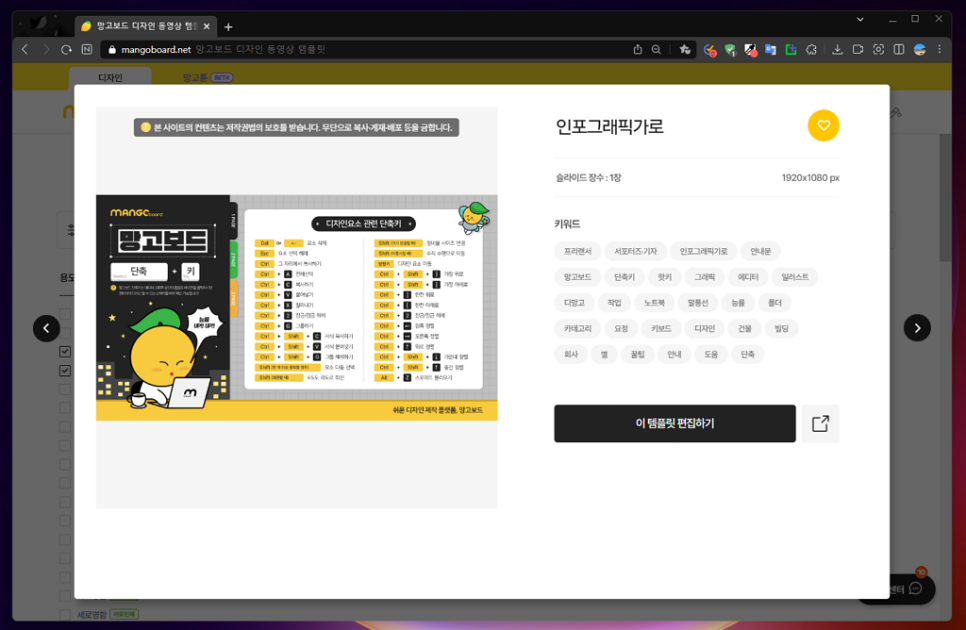Click the 프리랜서 keyword tag

577,251
